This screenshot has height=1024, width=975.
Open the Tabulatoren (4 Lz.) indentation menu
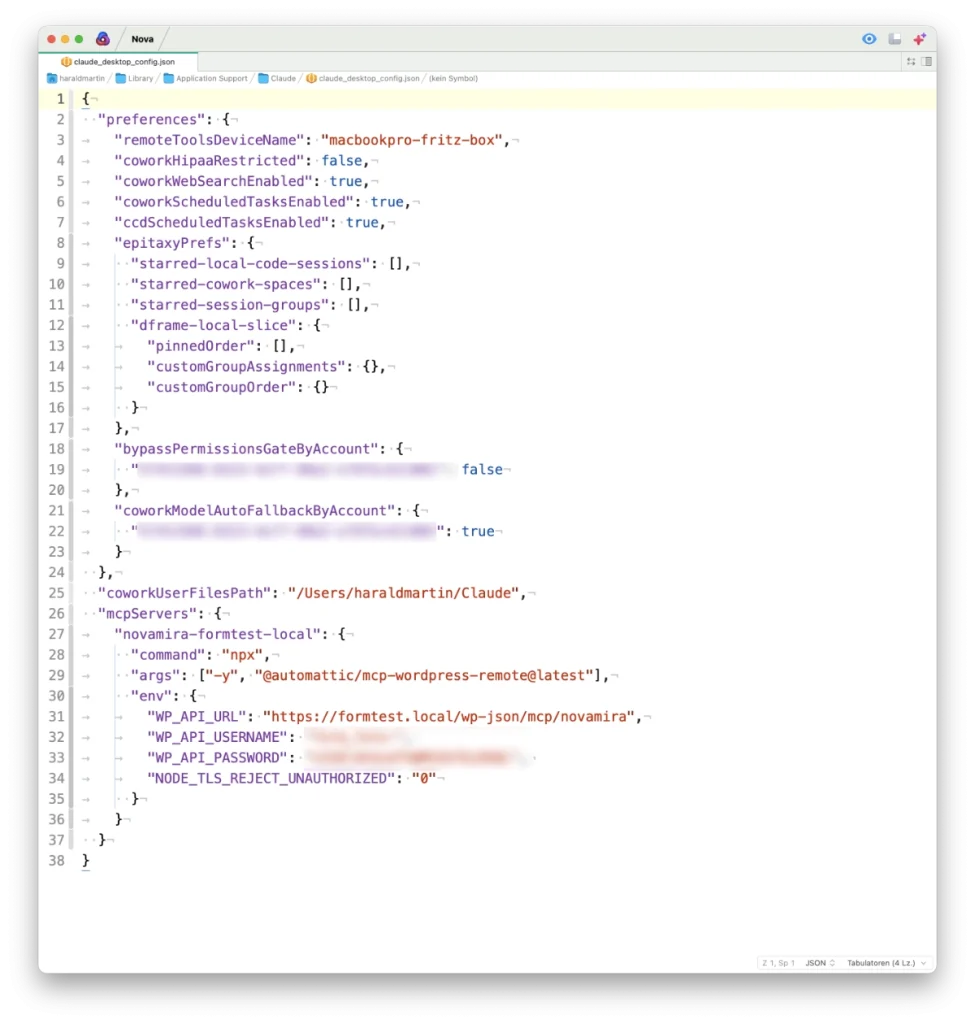(886, 963)
